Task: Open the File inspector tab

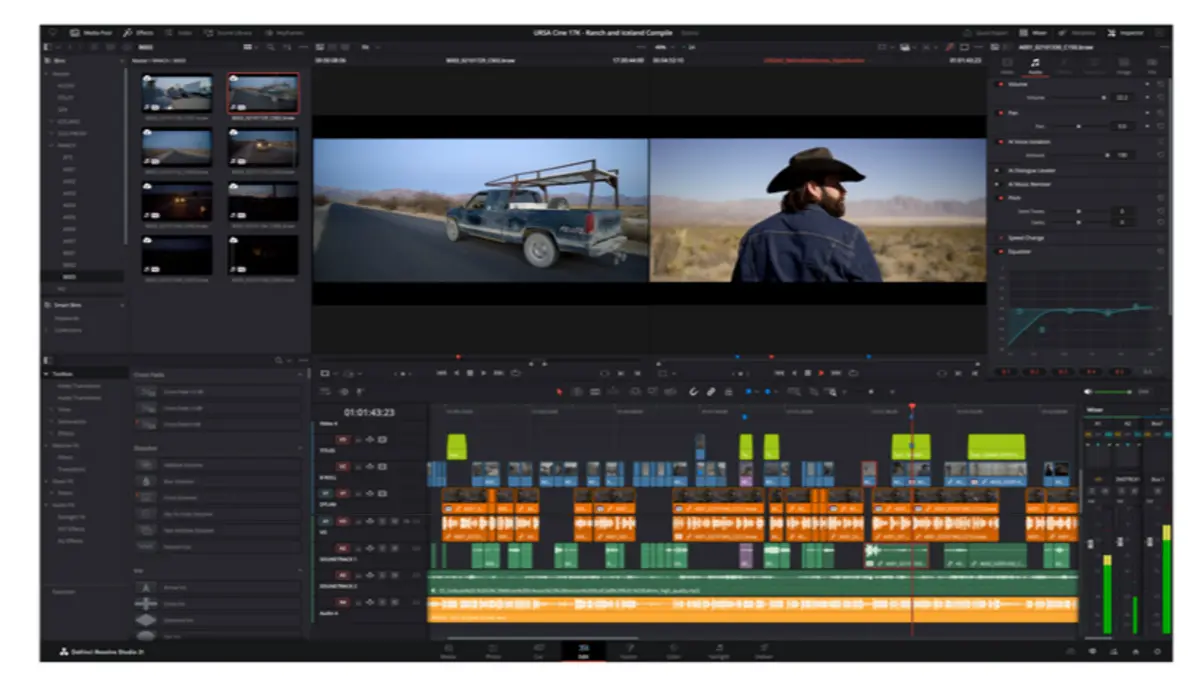Action: [x=1152, y=65]
